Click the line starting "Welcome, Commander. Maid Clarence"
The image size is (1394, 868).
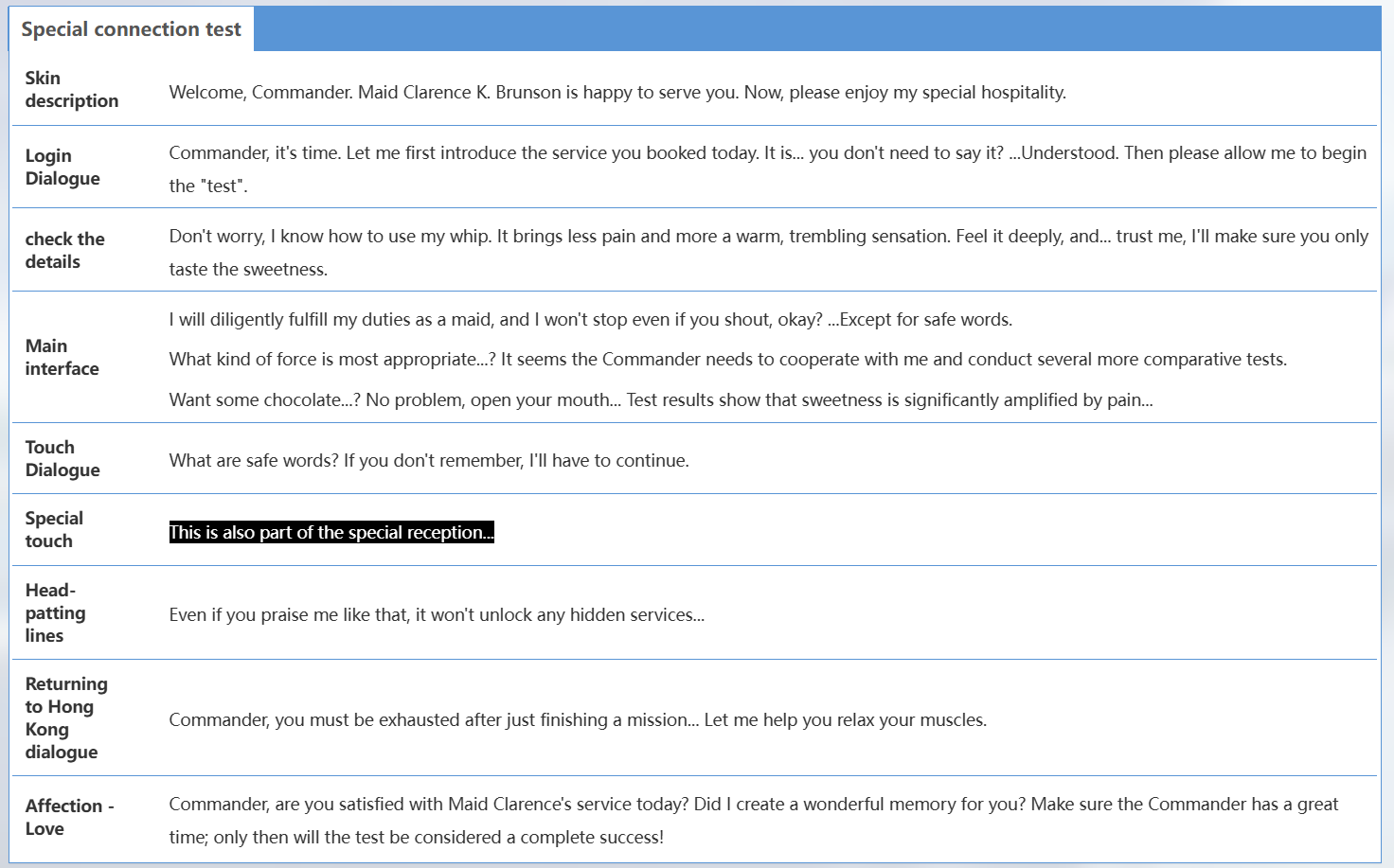click(617, 92)
